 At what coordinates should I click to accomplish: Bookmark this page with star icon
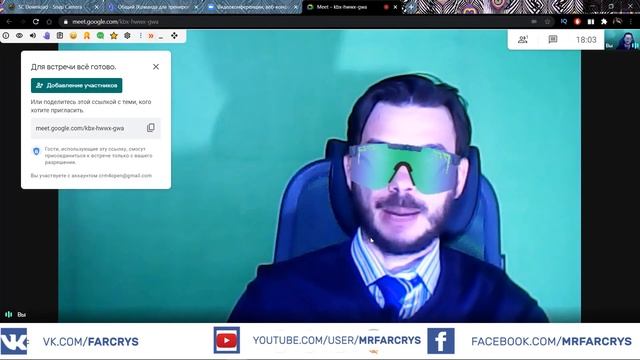548,22
